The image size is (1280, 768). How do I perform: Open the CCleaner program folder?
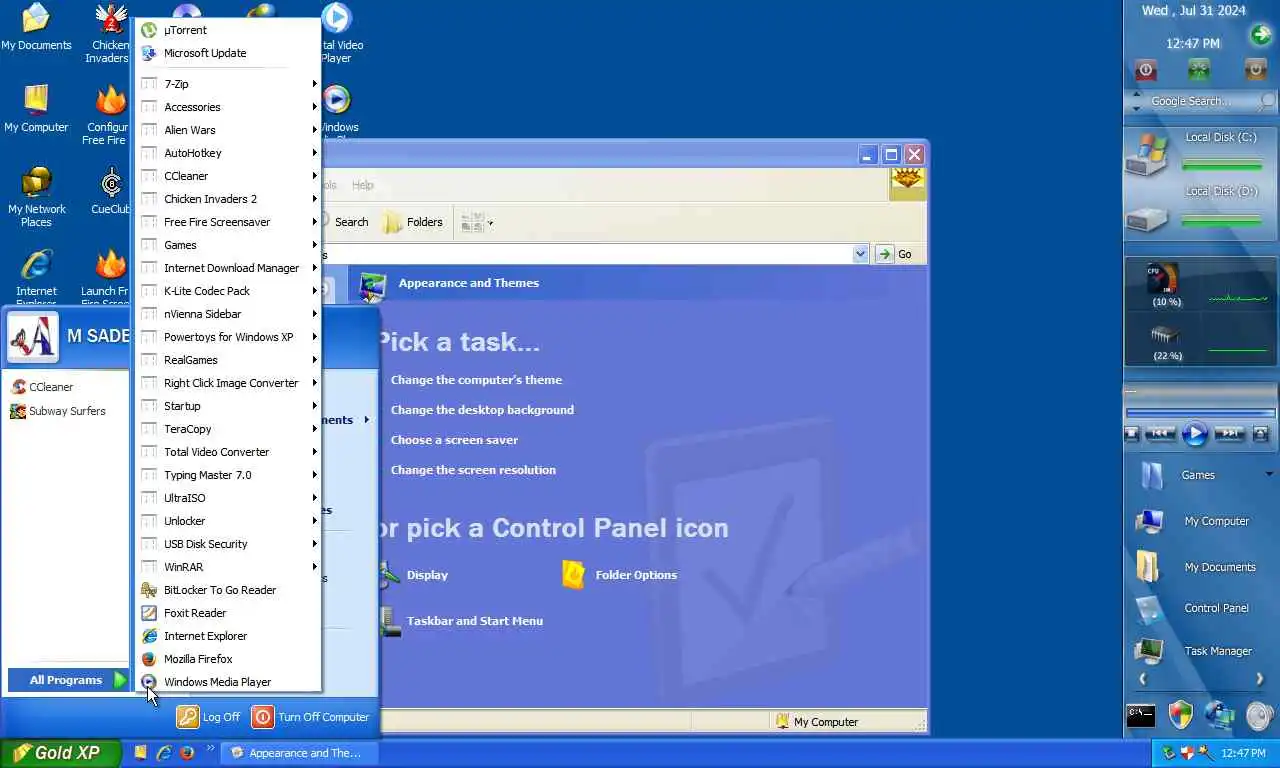[x=228, y=176]
